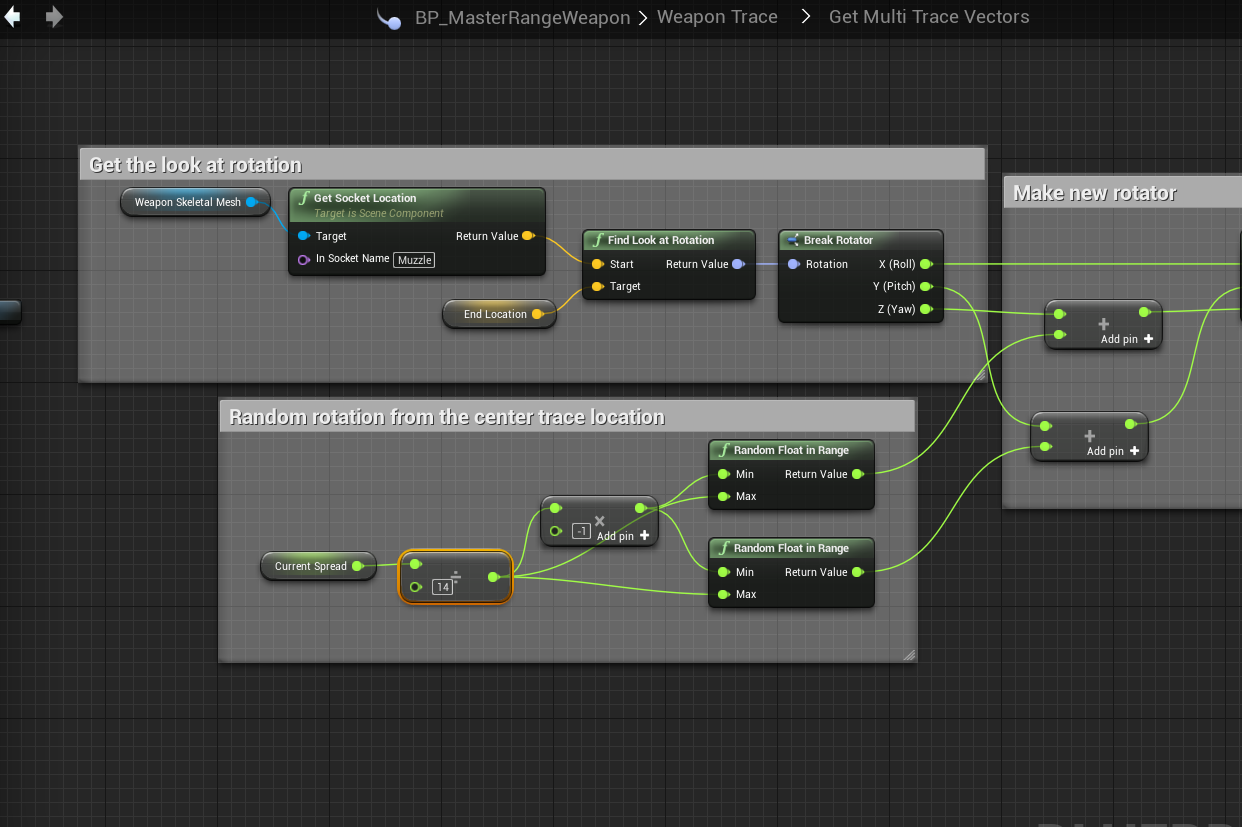Click the Z (Yaw) output pin
Viewport: 1242px width, 827px height.
click(x=926, y=309)
